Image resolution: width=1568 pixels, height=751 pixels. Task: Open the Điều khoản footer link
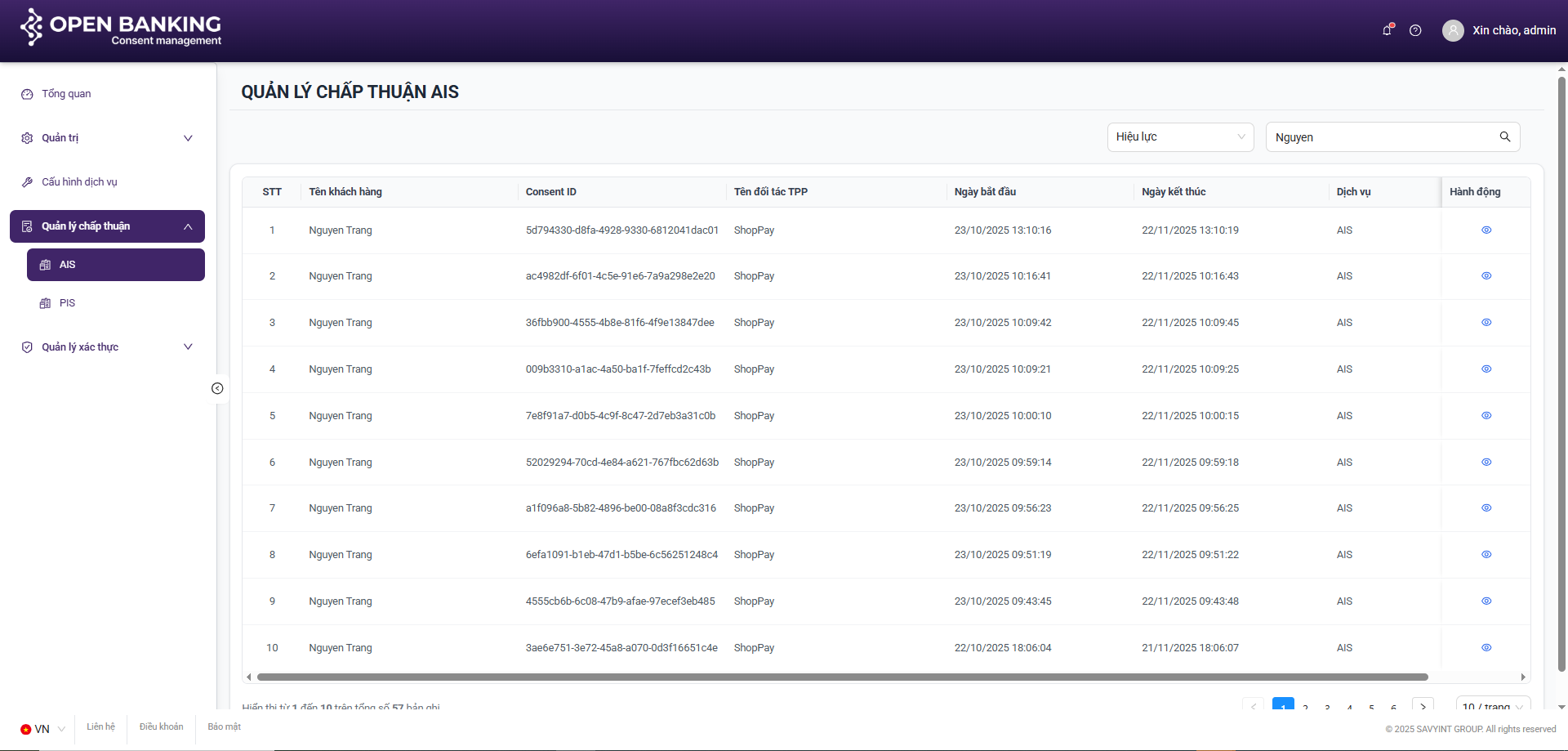(x=161, y=726)
